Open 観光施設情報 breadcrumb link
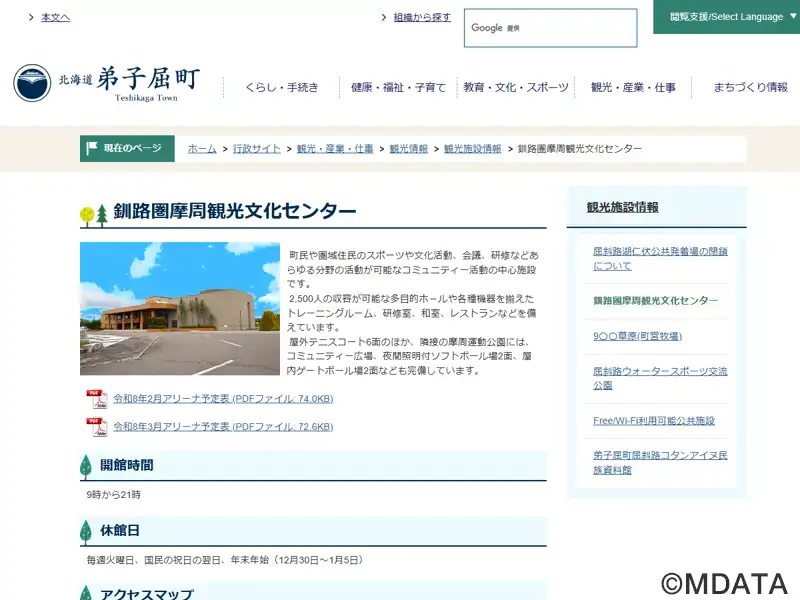The image size is (800, 600). pyautogui.click(x=473, y=149)
